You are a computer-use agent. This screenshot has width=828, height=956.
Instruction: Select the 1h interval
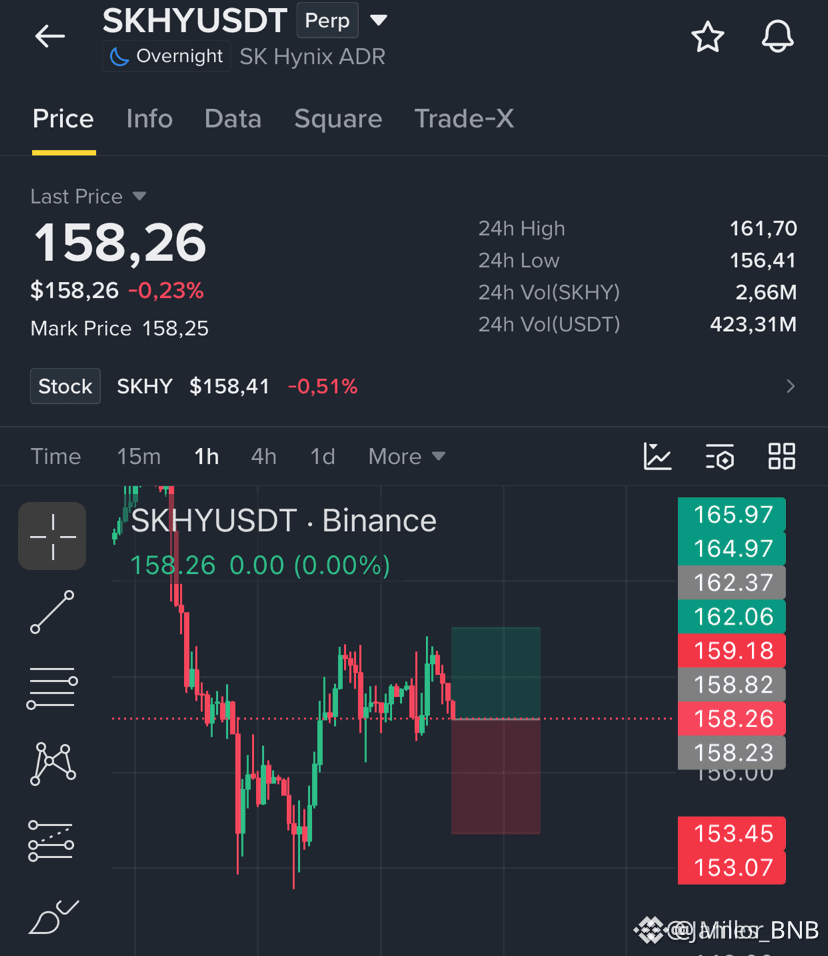[207, 457]
